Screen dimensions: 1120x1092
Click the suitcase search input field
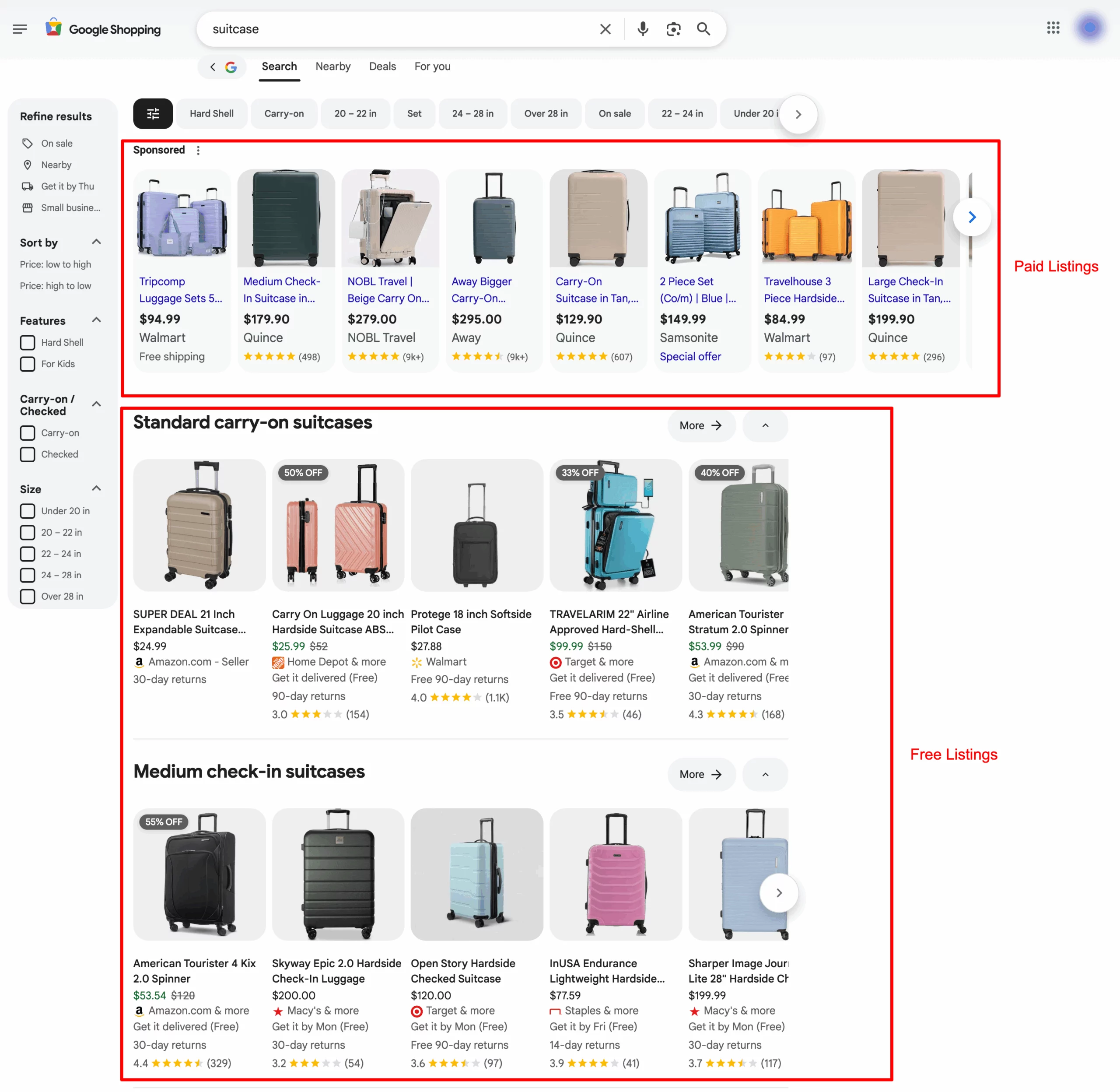click(401, 29)
